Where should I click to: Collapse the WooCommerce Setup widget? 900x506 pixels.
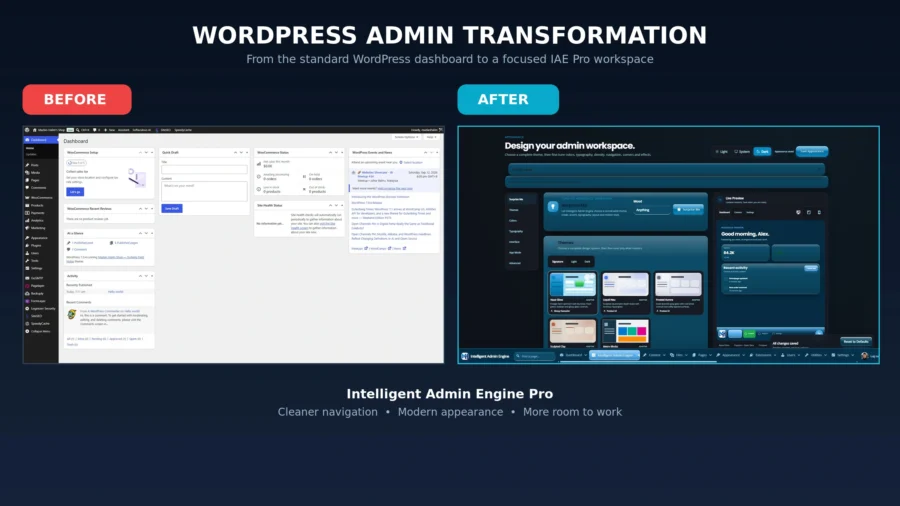tap(152, 153)
